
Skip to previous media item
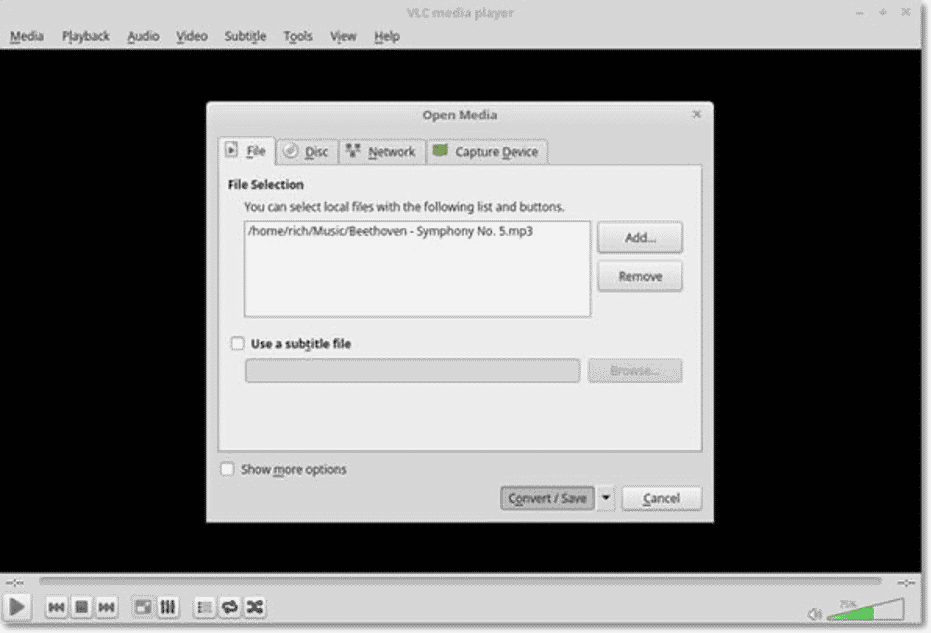[x=59, y=606]
